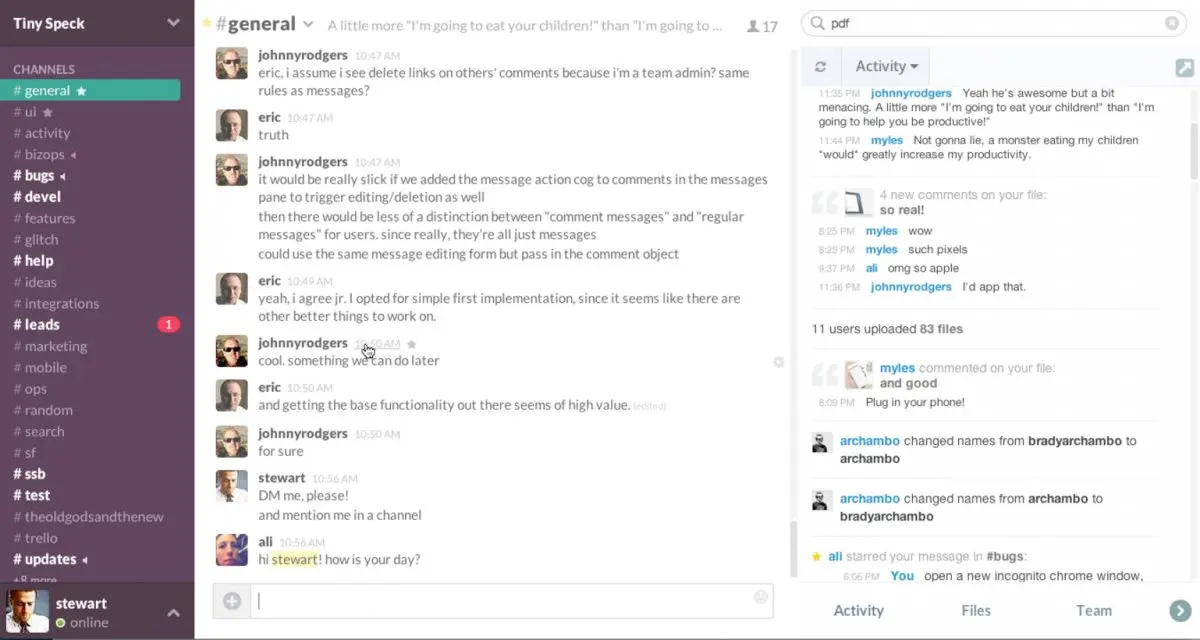Click into the message input field

coord(500,600)
